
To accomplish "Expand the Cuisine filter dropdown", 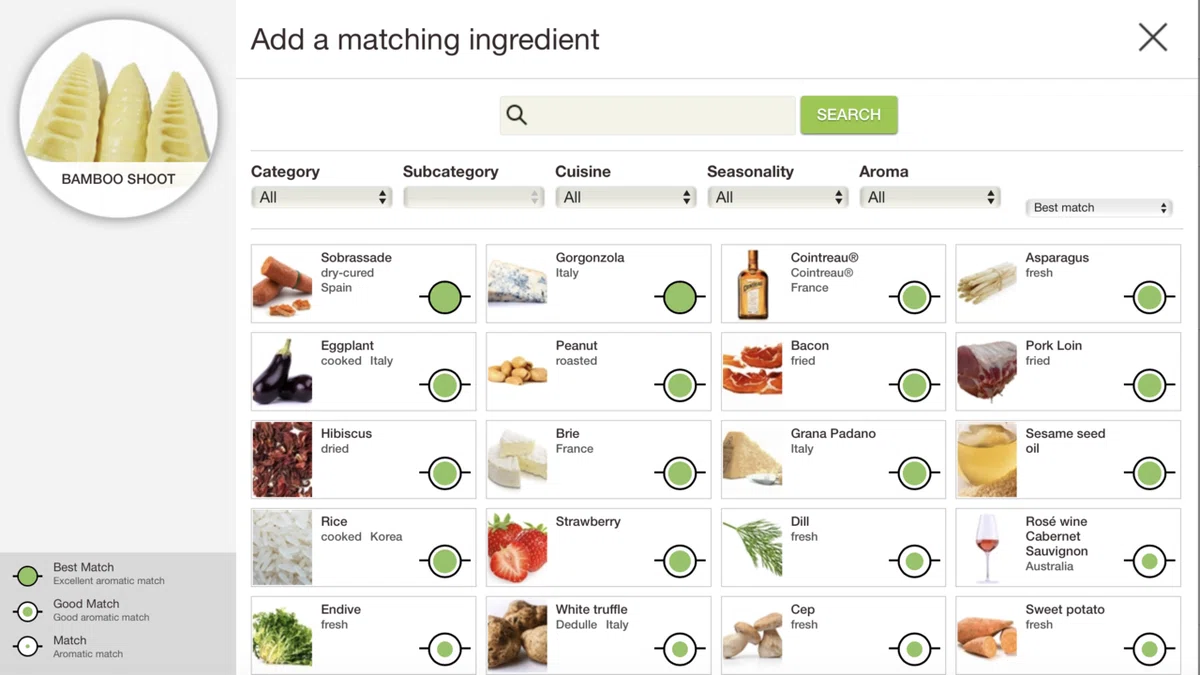I will (x=625, y=197).
